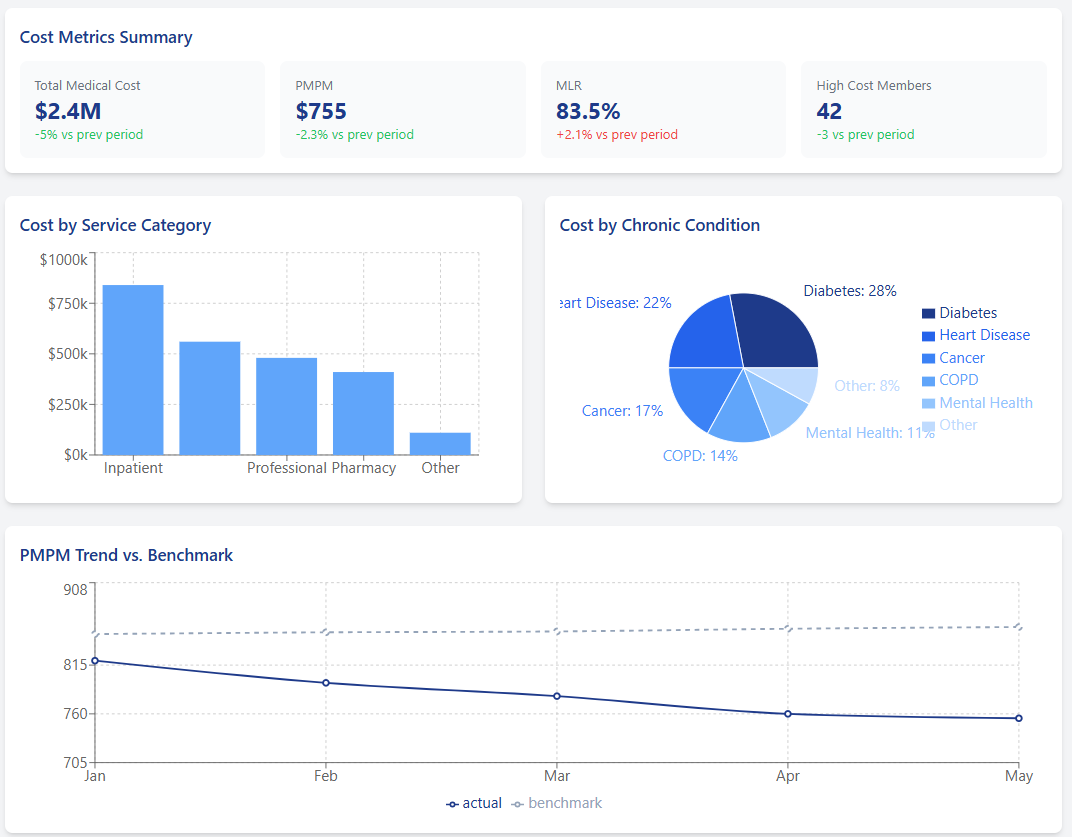Click the Other bar in service chart
This screenshot has height=837, width=1072.
[440, 444]
